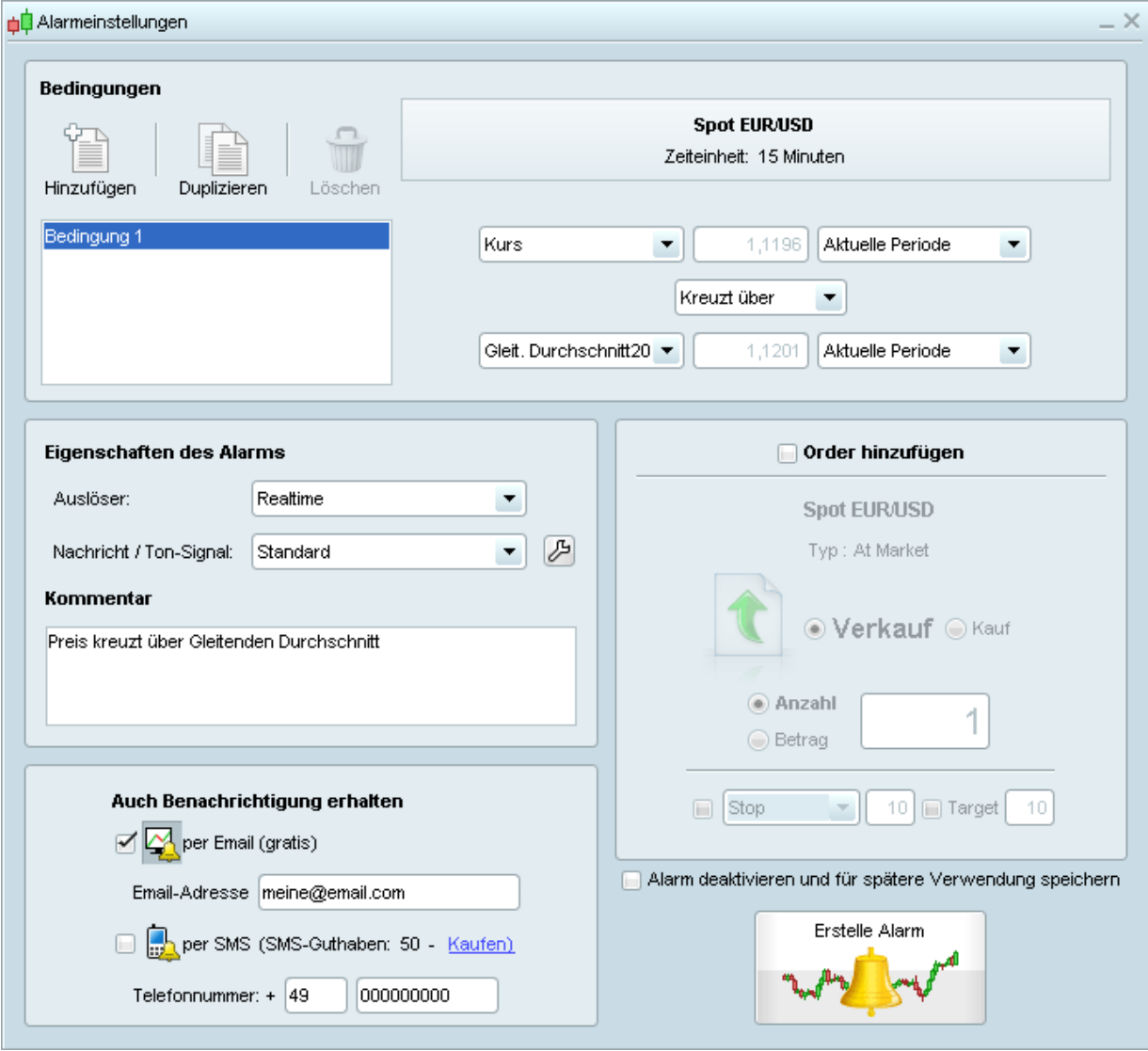Viewport: 1148px width, 1051px height.
Task: Click the Löschen trash bin icon
Action: (x=346, y=150)
